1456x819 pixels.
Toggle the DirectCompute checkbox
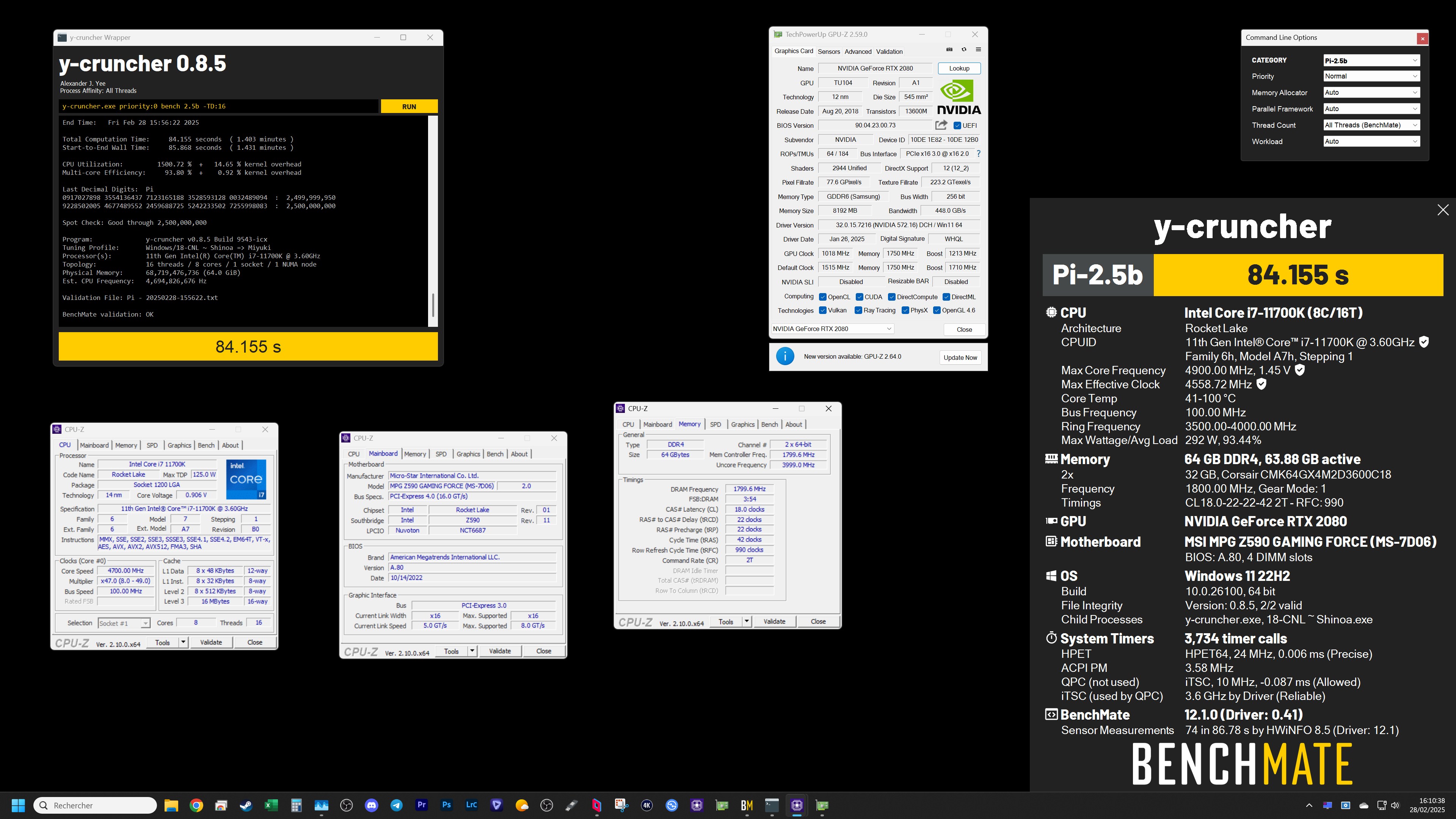(x=891, y=297)
